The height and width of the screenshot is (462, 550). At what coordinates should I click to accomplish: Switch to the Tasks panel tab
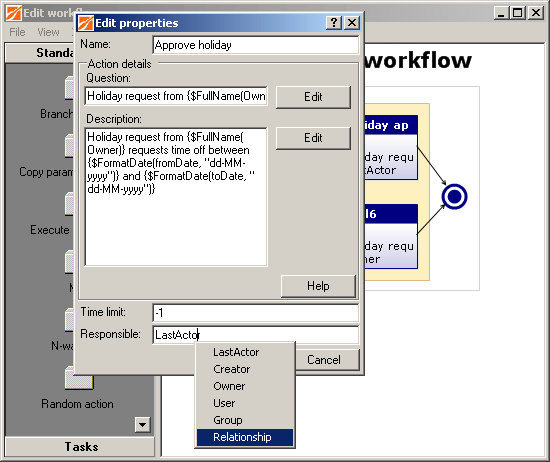click(80, 447)
